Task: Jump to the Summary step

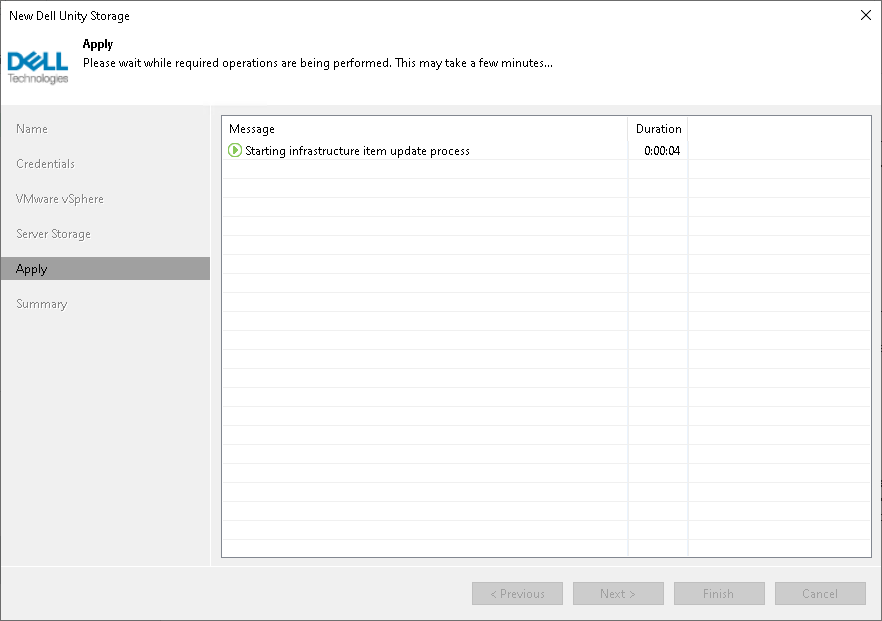Action: click(42, 304)
